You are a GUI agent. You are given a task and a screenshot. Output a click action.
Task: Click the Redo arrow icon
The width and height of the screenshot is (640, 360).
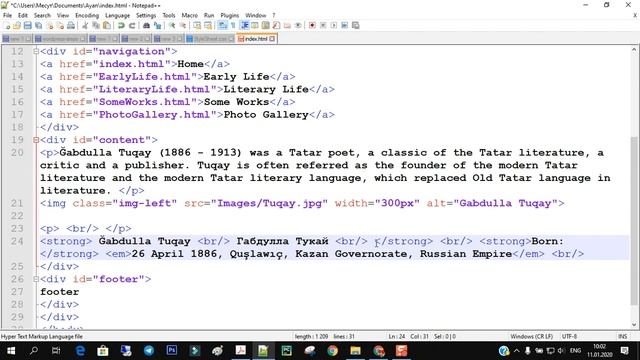tap(132, 25)
